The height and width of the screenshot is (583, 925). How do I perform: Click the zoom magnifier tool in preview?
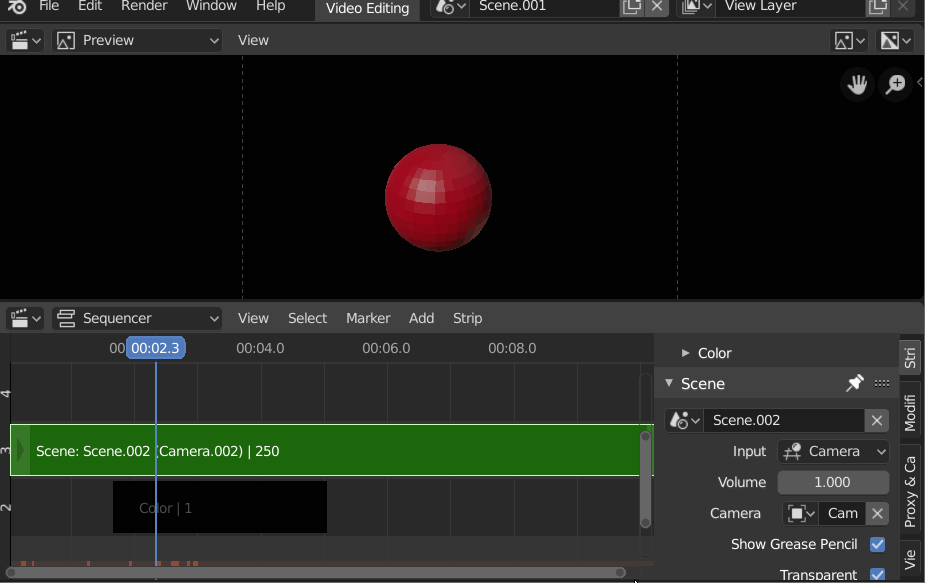click(896, 84)
